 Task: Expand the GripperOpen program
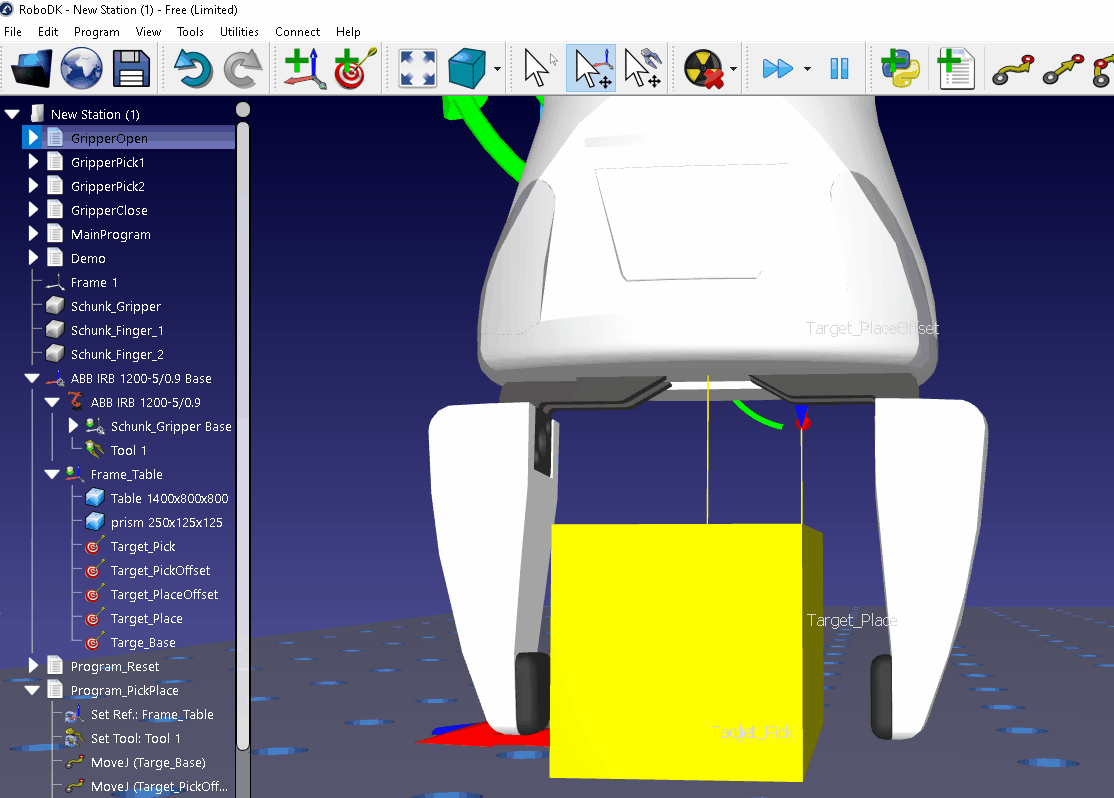pos(33,138)
